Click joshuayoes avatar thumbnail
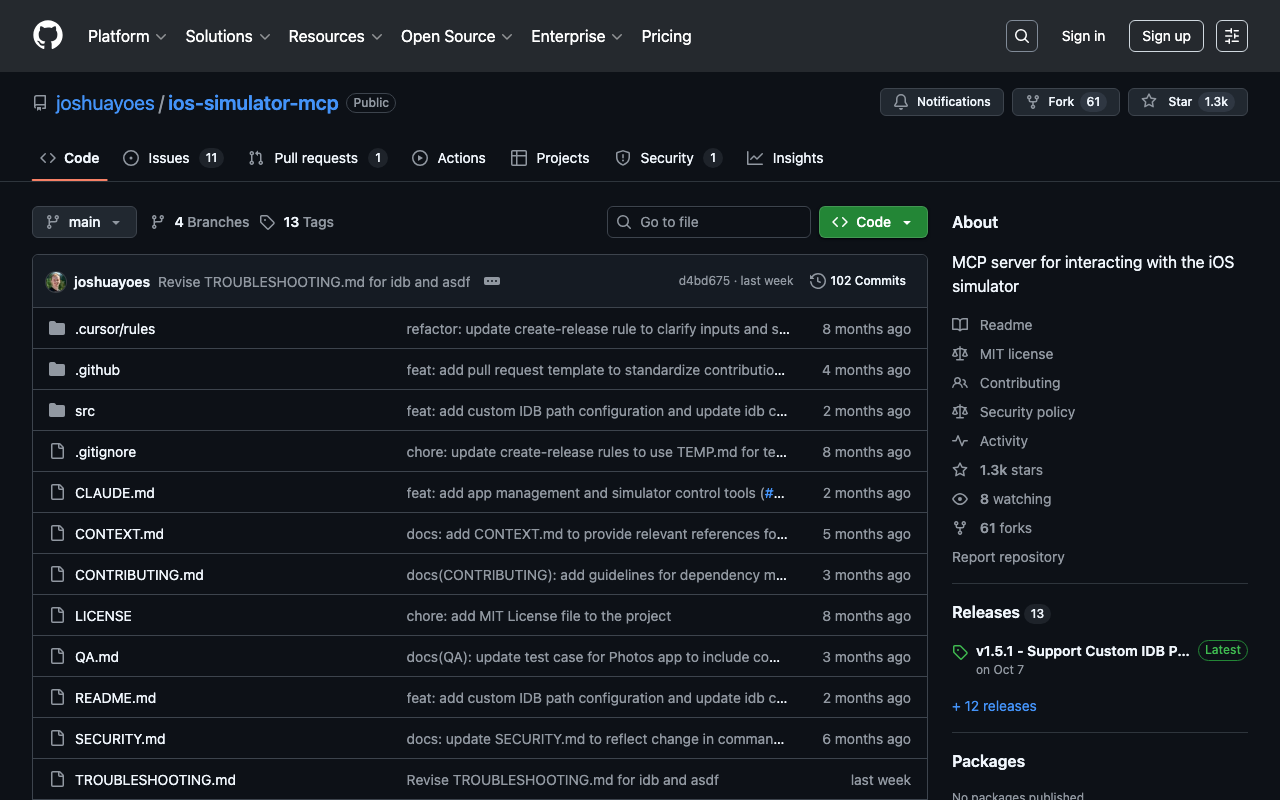 click(56, 282)
